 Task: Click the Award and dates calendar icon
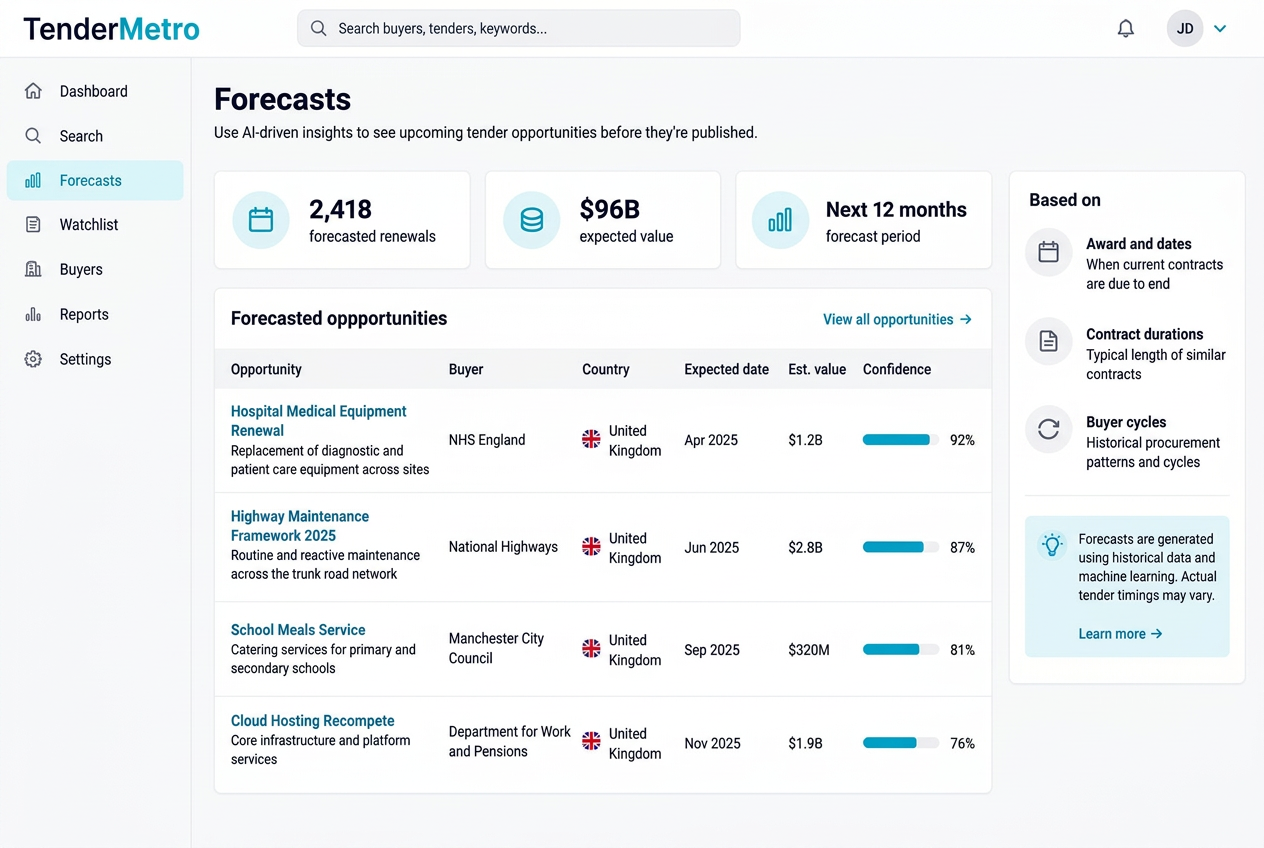[x=1048, y=253]
